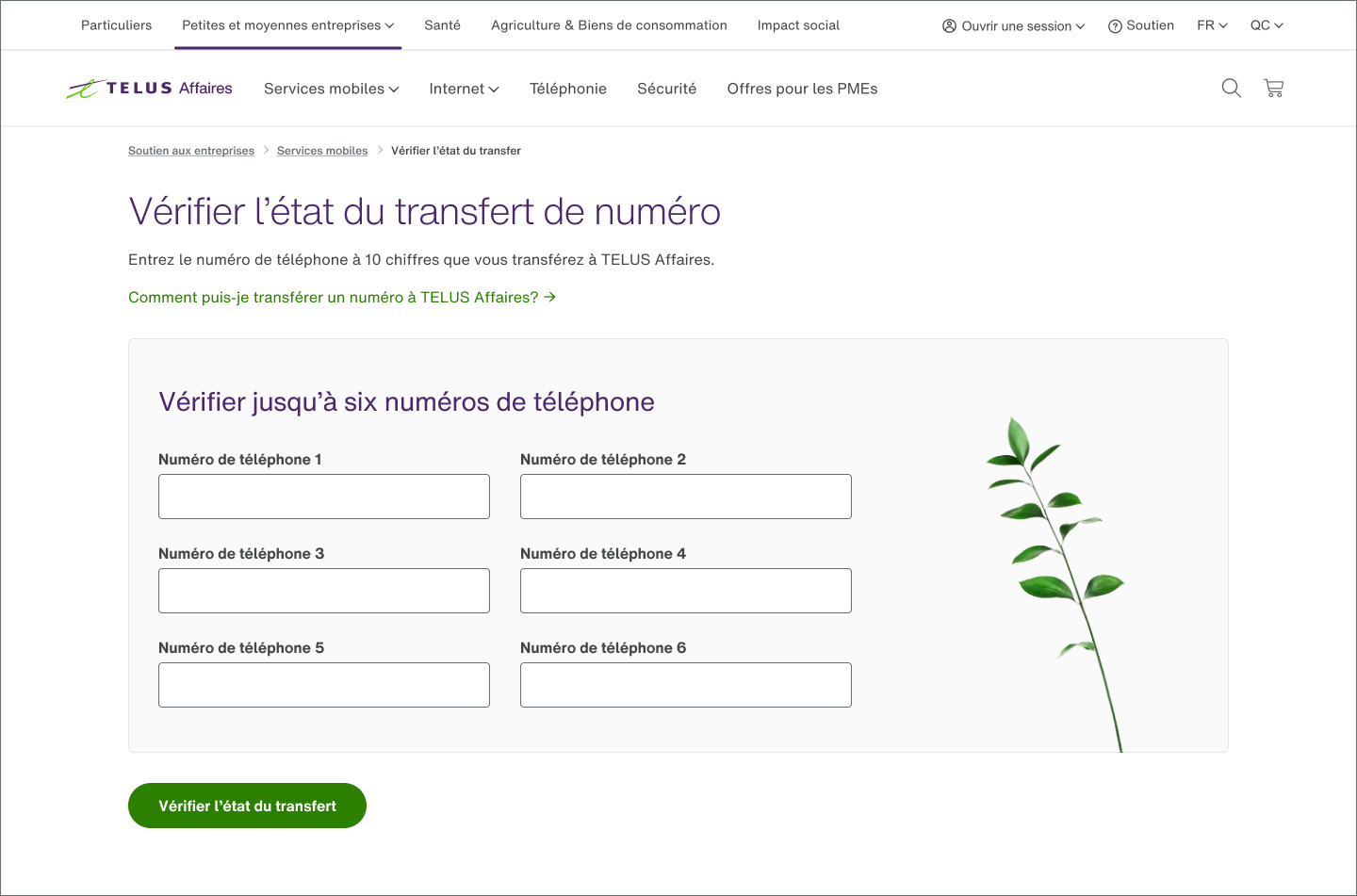The height and width of the screenshot is (896, 1357).
Task: Click the heading Vérifier jusqu'à six numéros de téléphone
Action: [406, 402]
